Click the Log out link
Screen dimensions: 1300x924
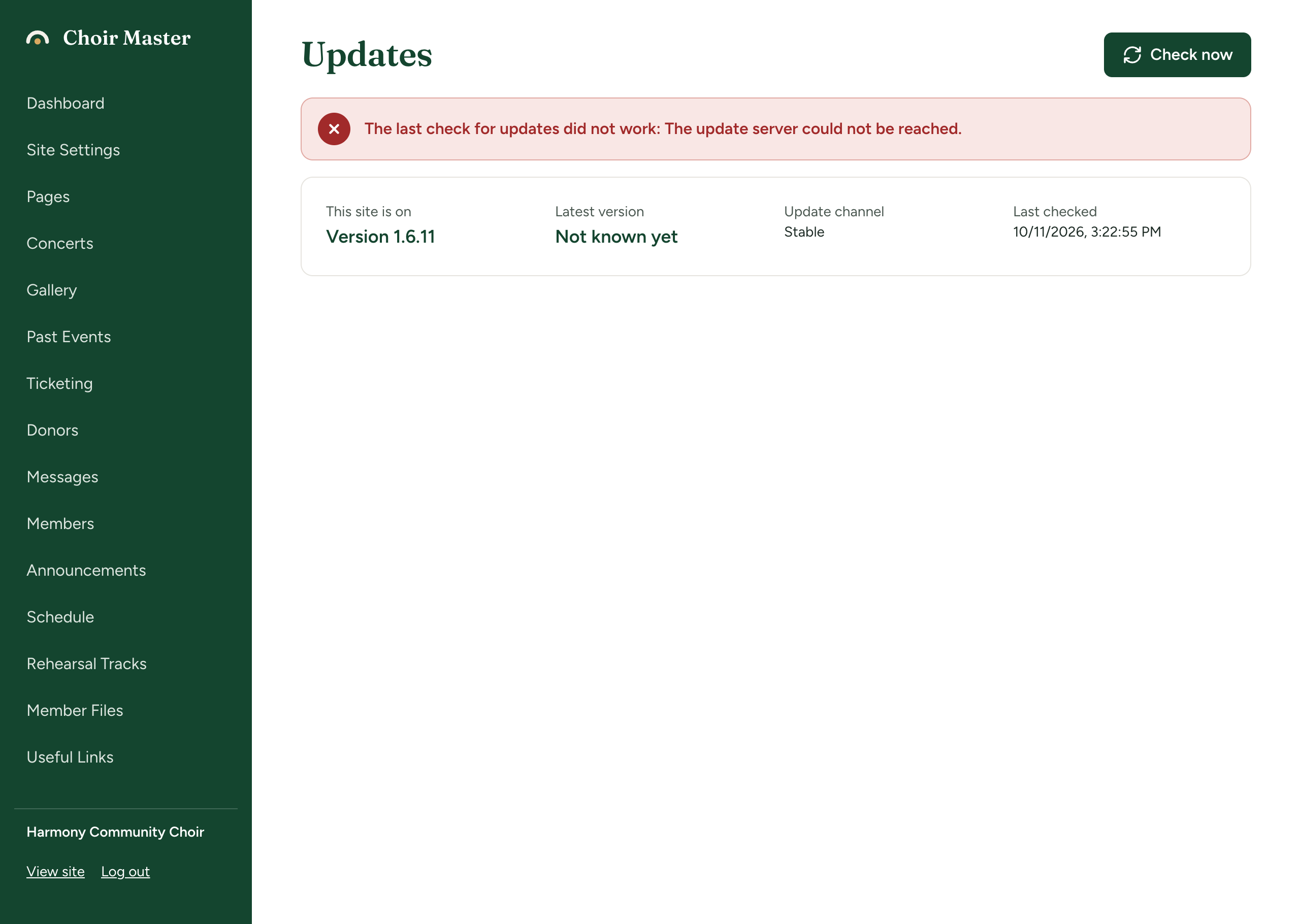pyautogui.click(x=125, y=872)
